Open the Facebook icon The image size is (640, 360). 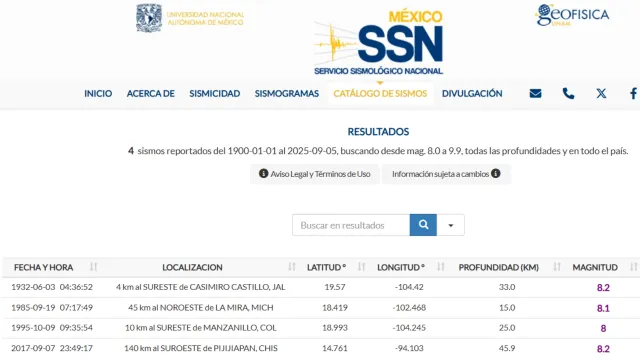coord(633,93)
